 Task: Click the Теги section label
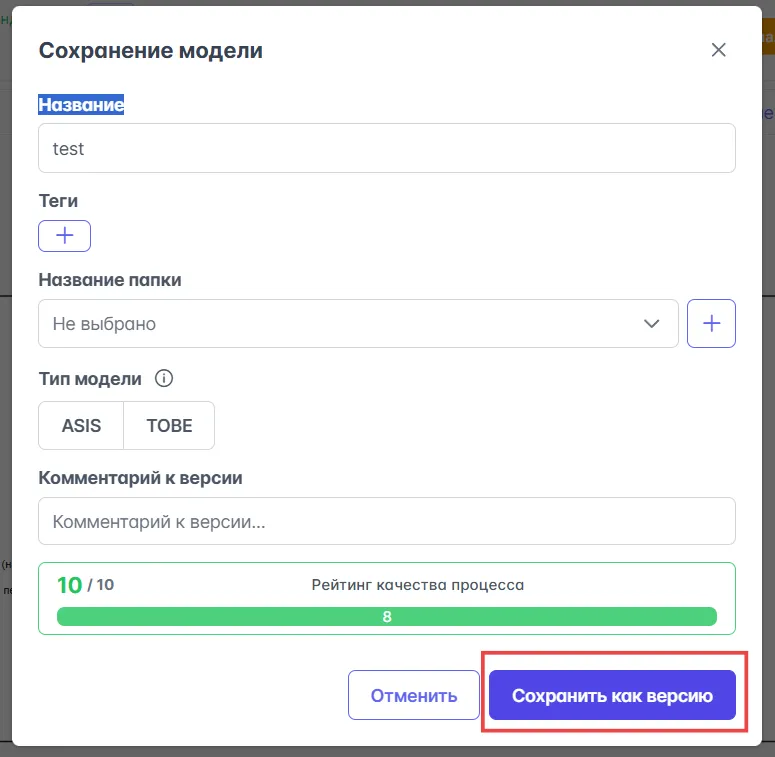tap(58, 201)
